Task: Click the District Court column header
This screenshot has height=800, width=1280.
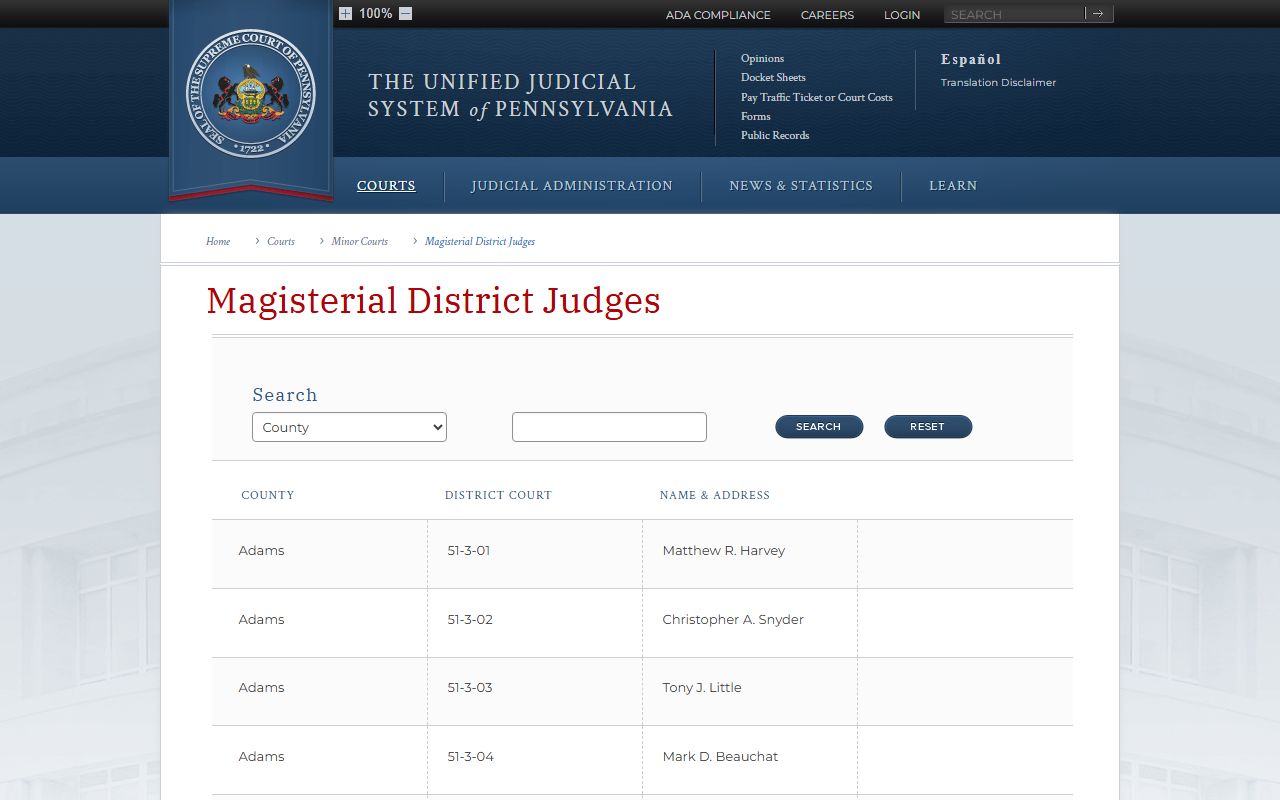Action: coord(498,495)
